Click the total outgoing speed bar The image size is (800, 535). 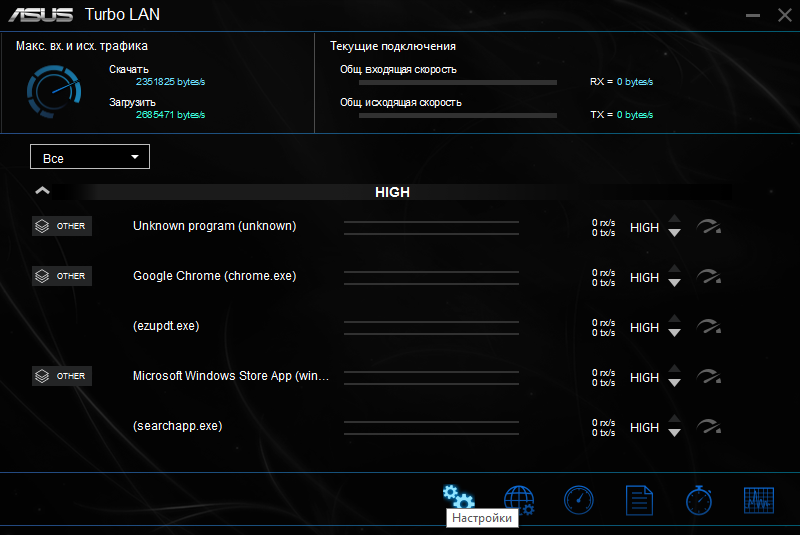point(458,116)
